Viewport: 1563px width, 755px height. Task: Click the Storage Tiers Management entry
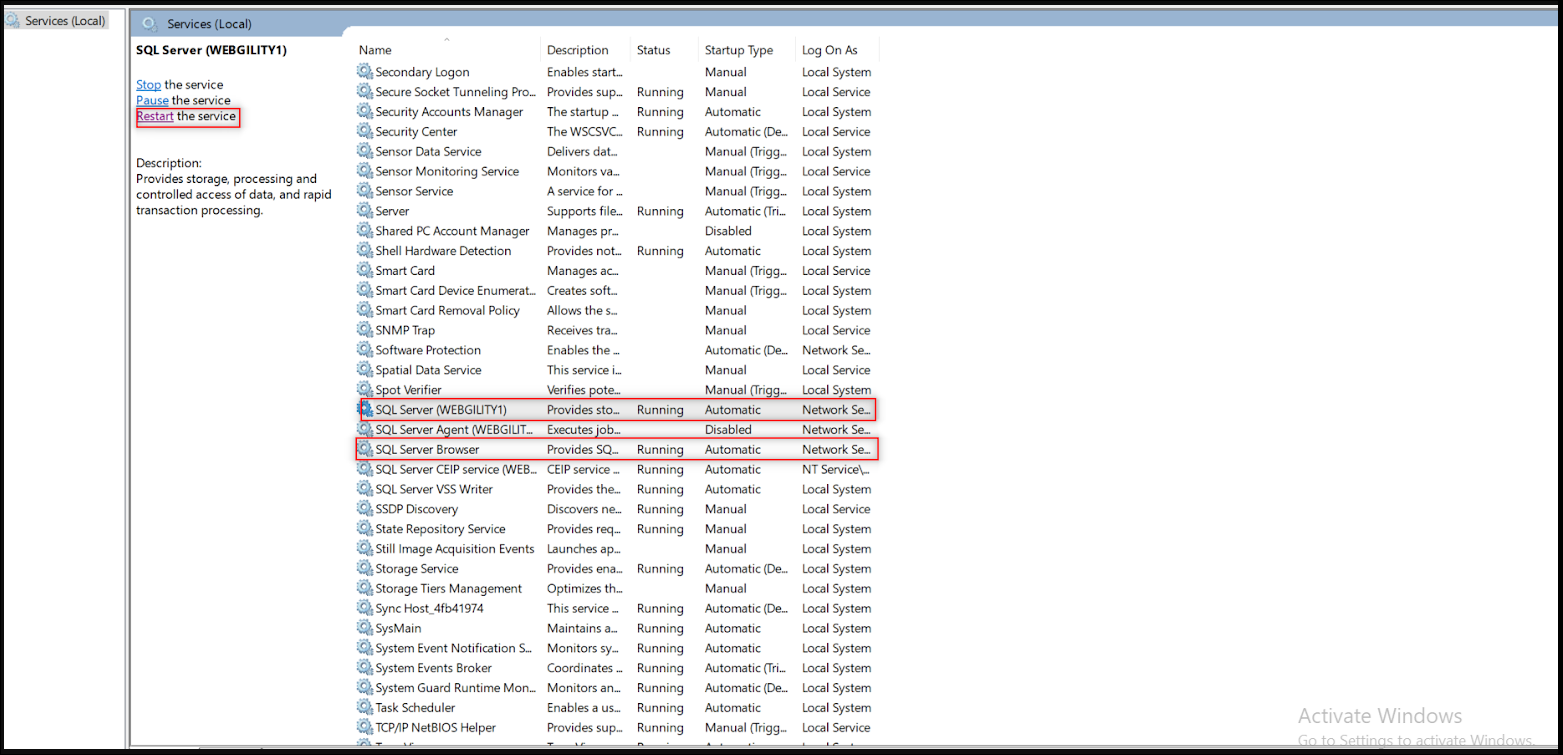coord(448,588)
